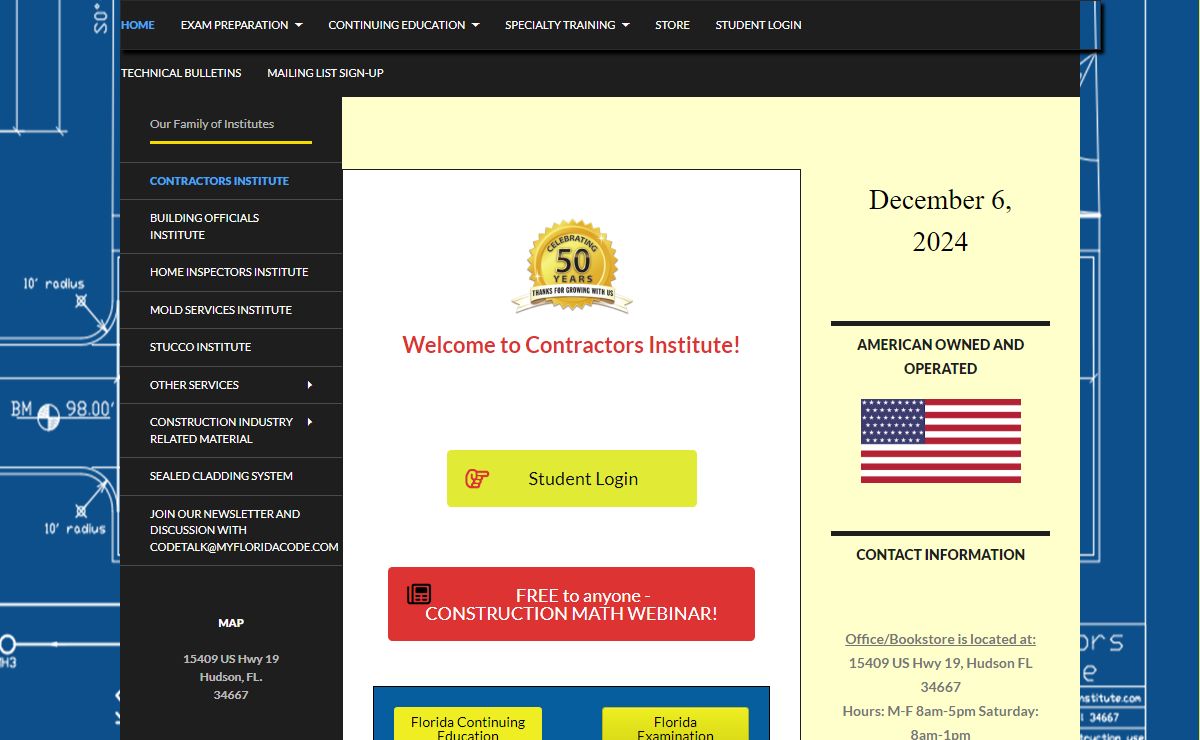Viewport: 1200px width, 740px height.
Task: Click the MAP heading in sidebar
Action: 231,623
